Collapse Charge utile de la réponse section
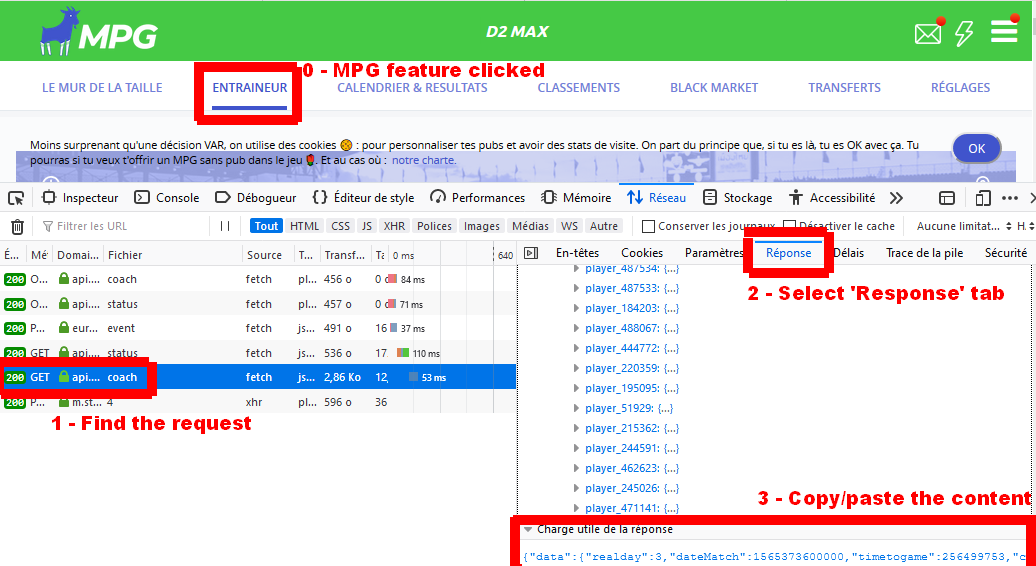The height and width of the screenshot is (566, 1036). (528, 530)
